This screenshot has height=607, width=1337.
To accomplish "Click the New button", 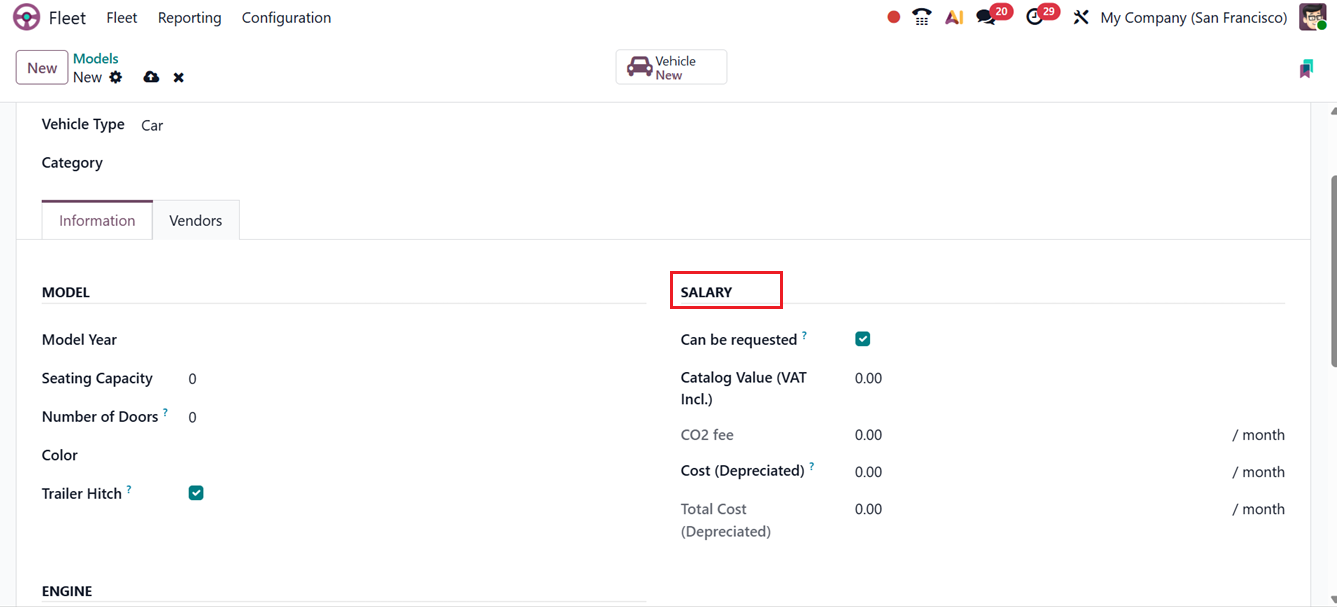I will click(42, 68).
